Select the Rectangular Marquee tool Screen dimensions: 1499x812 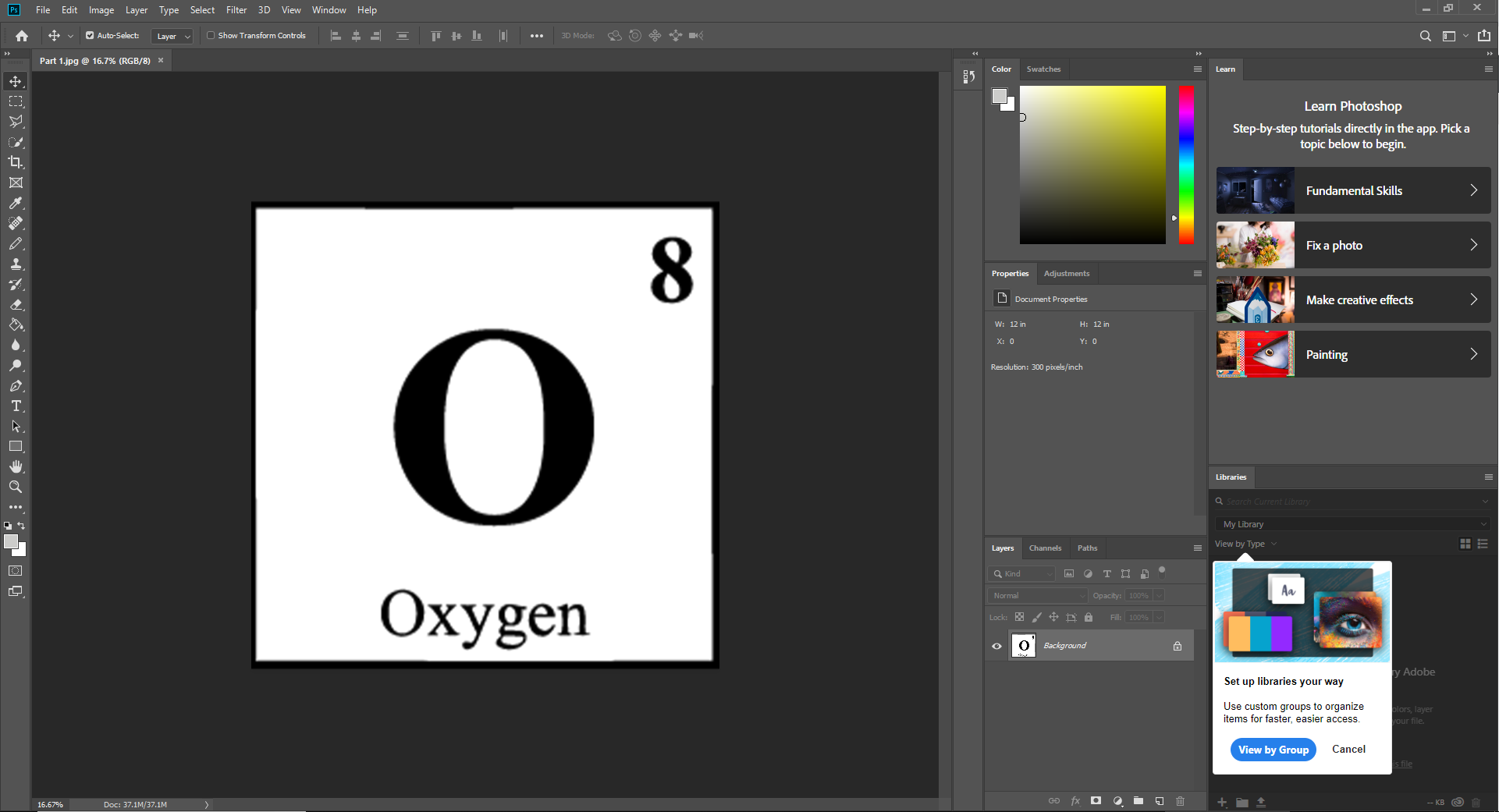point(16,101)
